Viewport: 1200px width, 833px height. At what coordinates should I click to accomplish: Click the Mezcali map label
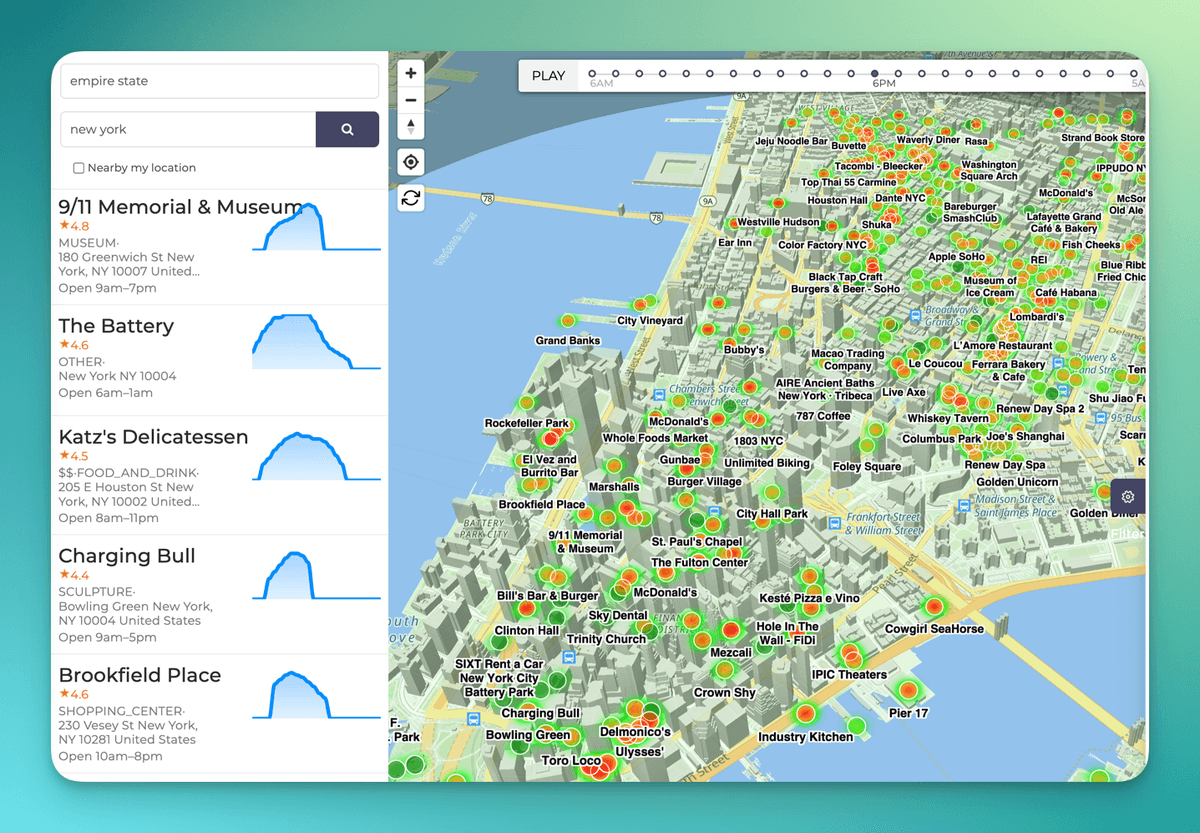pyautogui.click(x=730, y=652)
